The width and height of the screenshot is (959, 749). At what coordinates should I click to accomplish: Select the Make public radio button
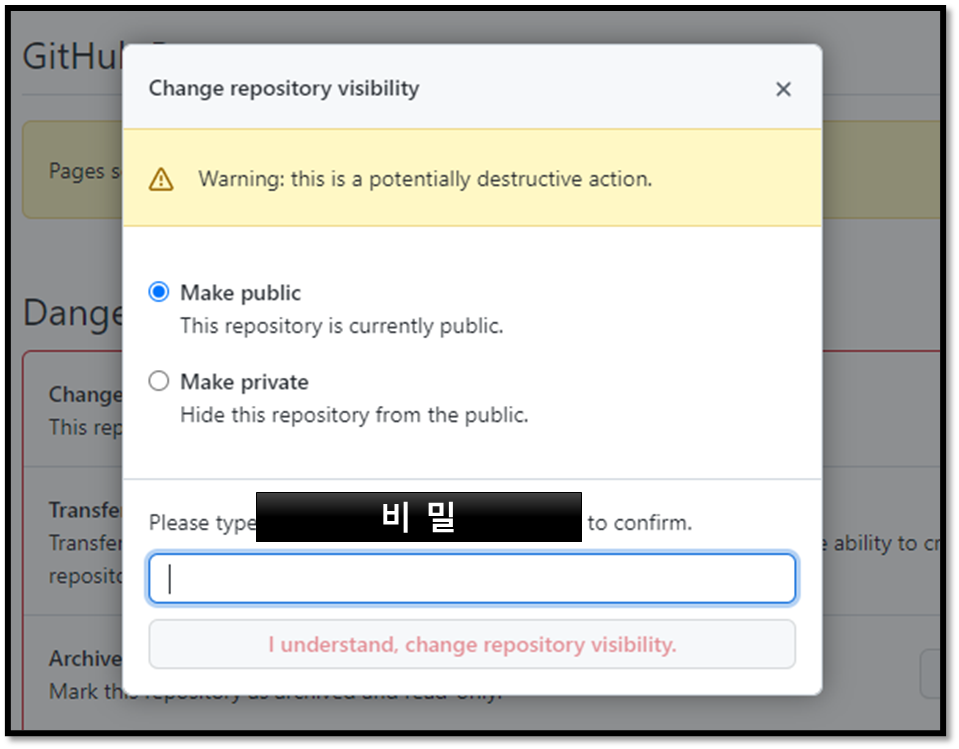(159, 292)
